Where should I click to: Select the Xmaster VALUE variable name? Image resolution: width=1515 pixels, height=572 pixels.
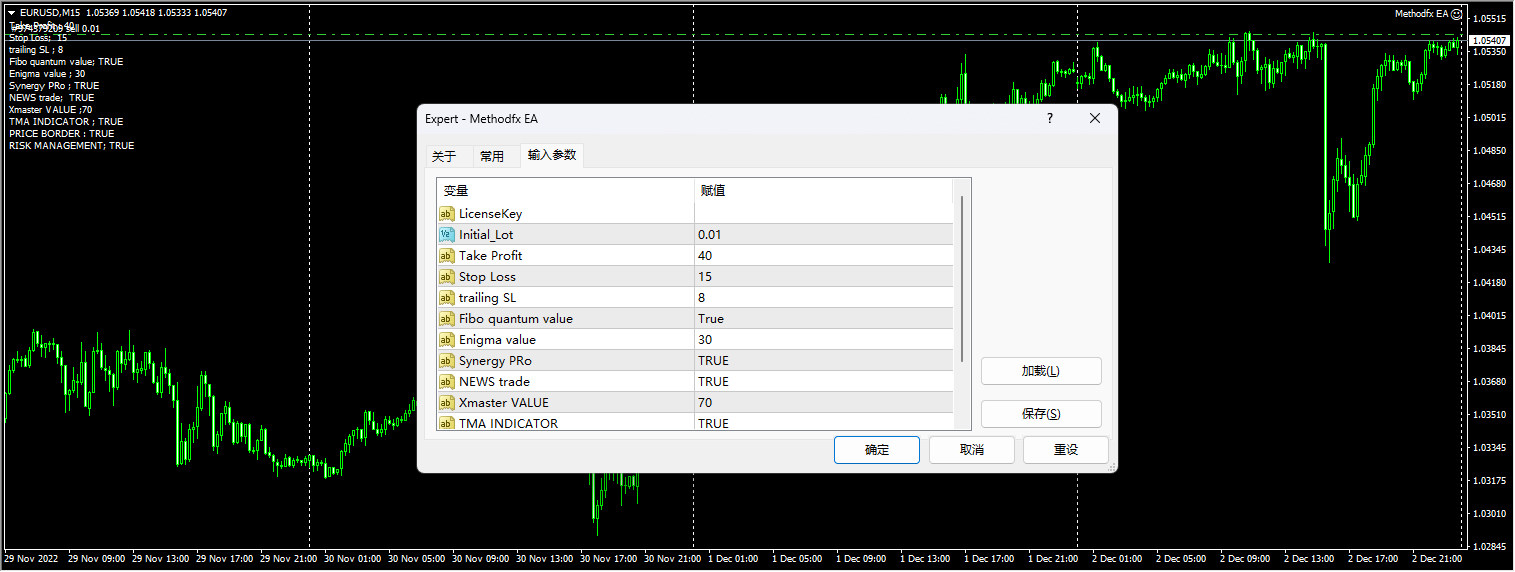point(504,403)
